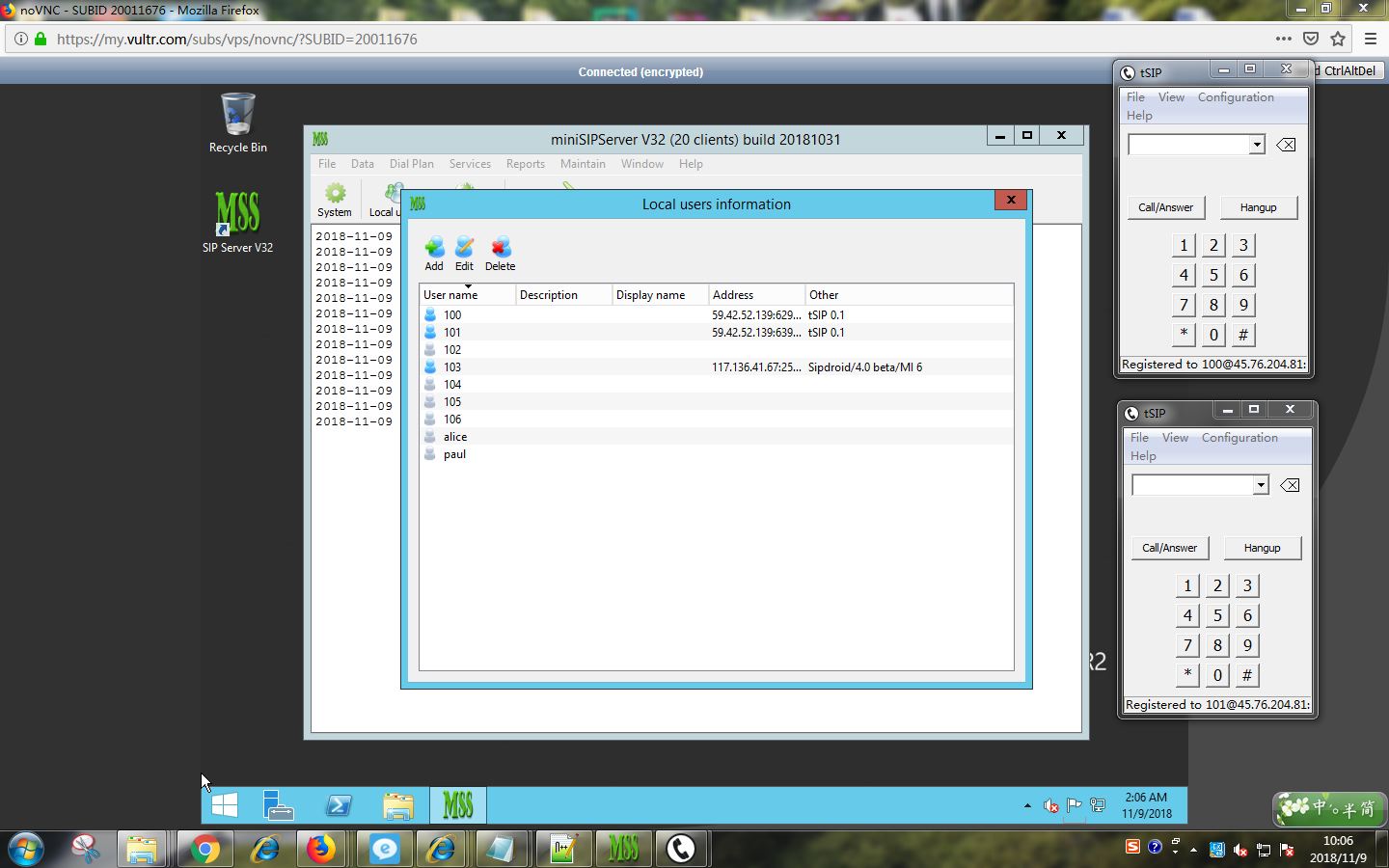
Task: Click the muted speaker icon in remote tray
Action: click(1050, 805)
